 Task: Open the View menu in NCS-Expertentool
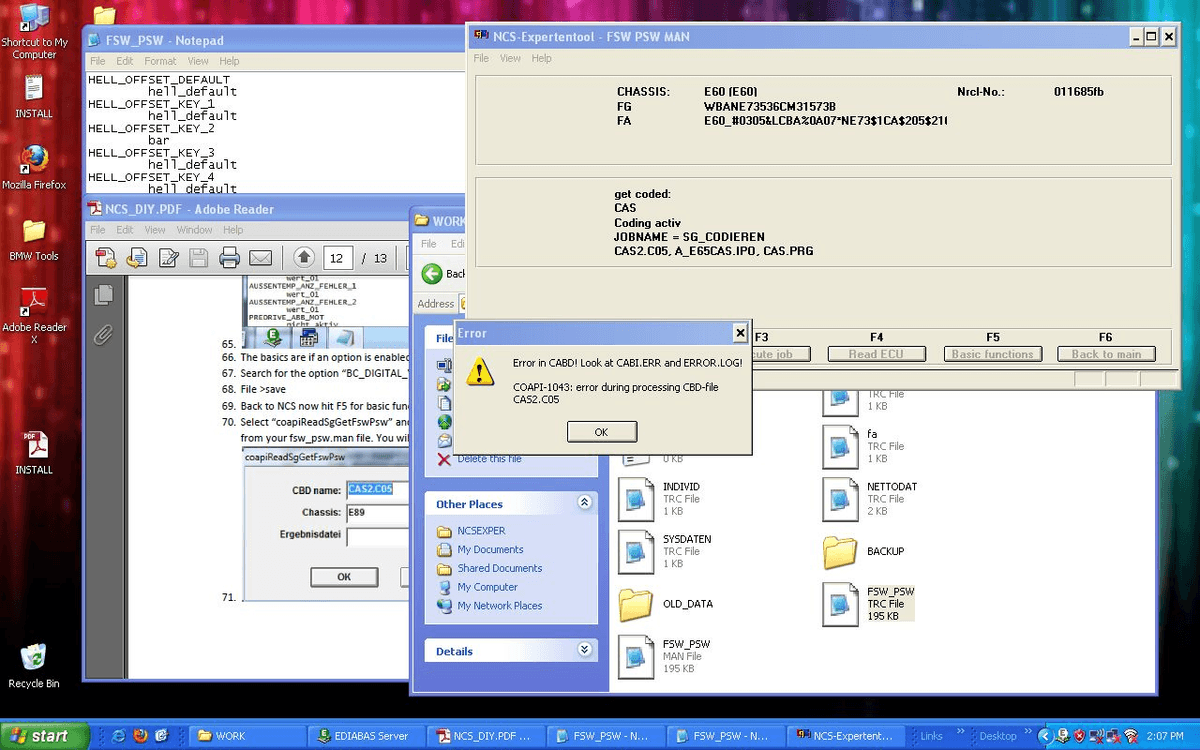click(510, 58)
